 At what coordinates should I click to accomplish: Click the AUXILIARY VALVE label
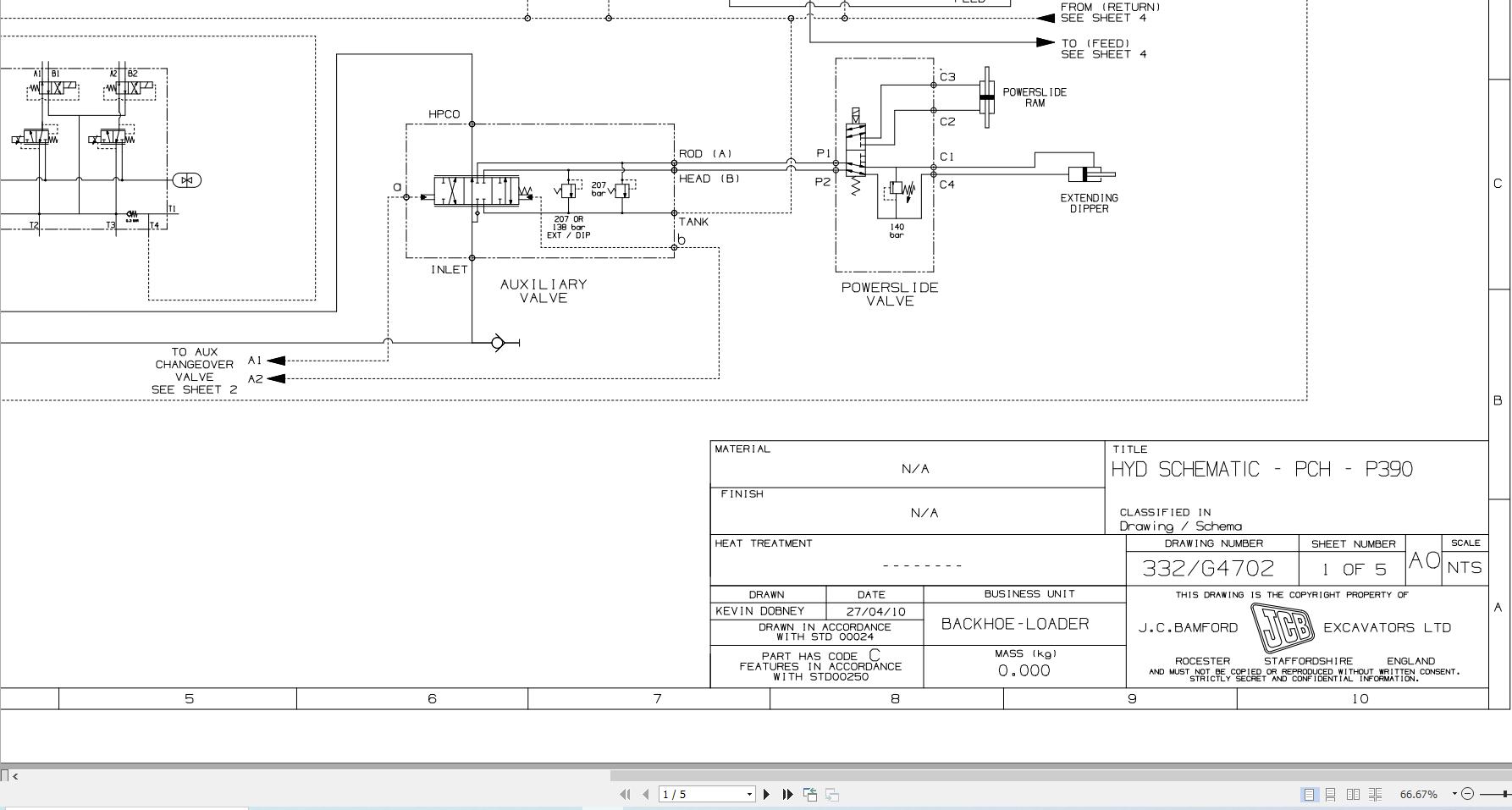[544, 291]
